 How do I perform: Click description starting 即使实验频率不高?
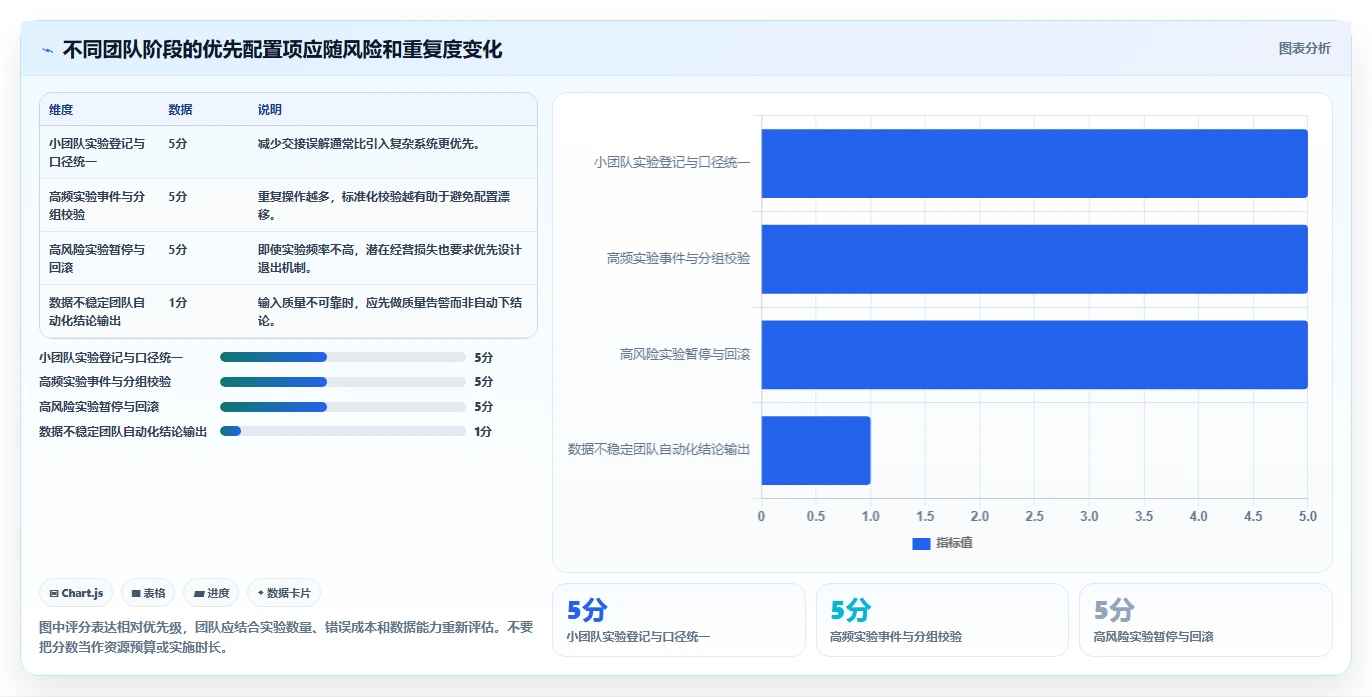click(x=390, y=258)
